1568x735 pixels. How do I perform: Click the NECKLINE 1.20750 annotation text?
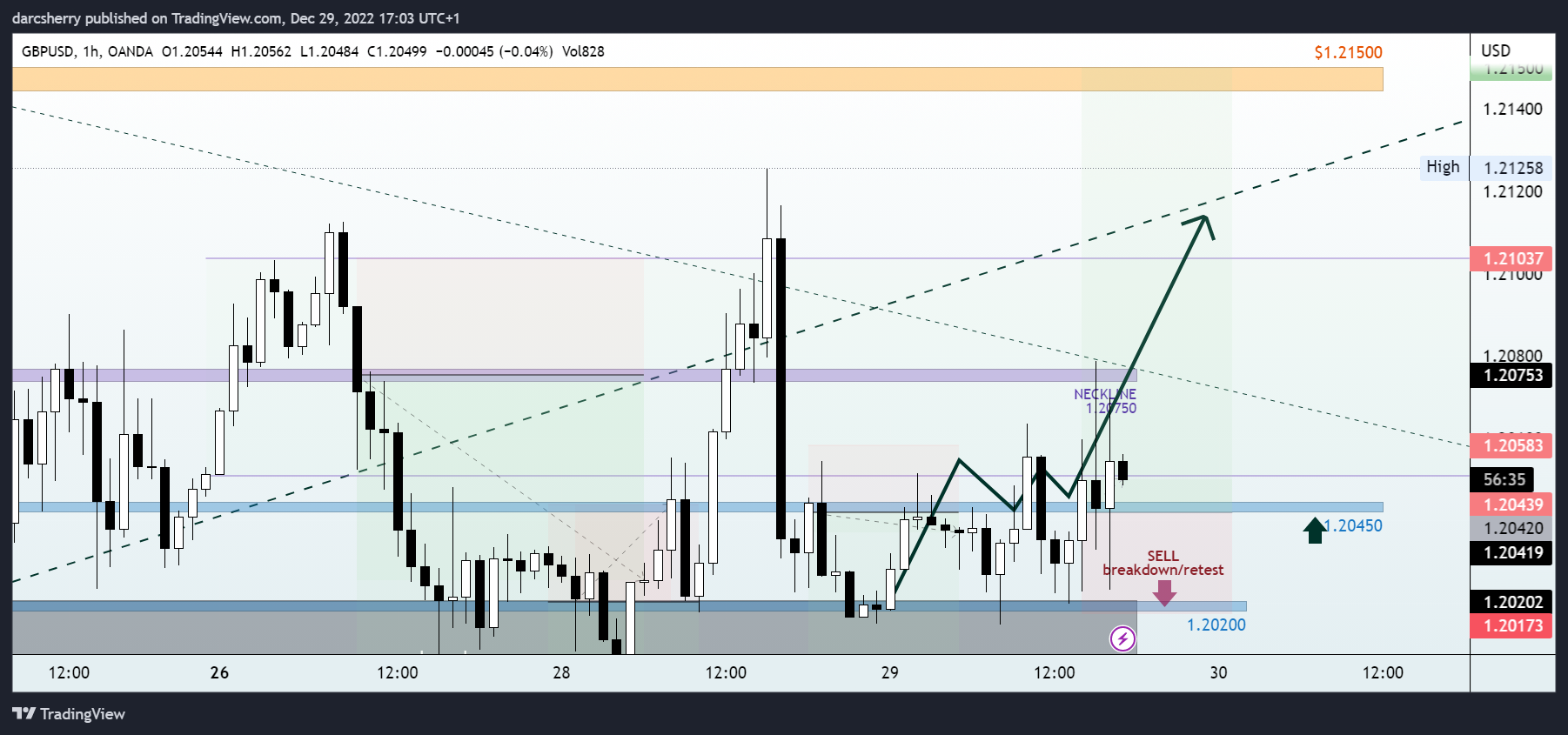pos(1105,401)
